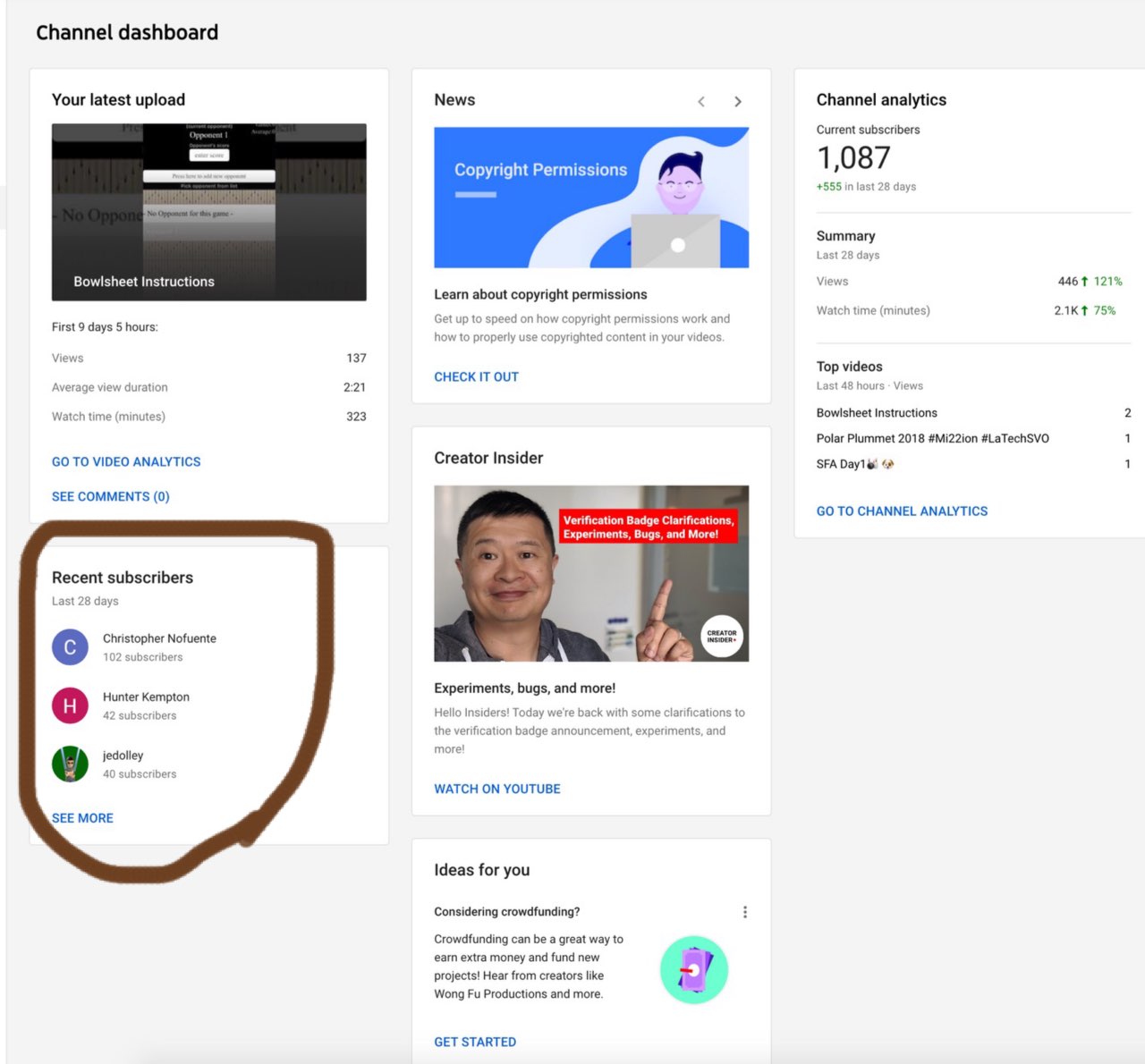Click the 102 subscribers text
Viewport: 1145px width, 1064px height.
click(x=142, y=657)
